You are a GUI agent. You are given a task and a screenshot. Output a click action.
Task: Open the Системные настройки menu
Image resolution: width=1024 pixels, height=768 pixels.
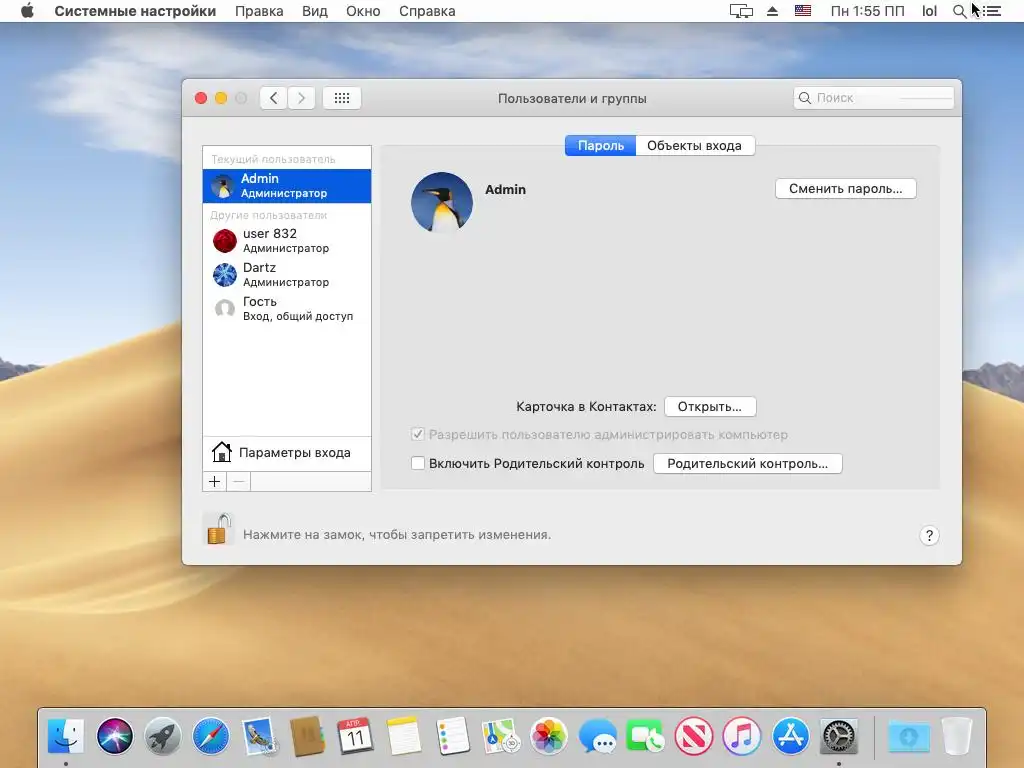pyautogui.click(x=135, y=11)
